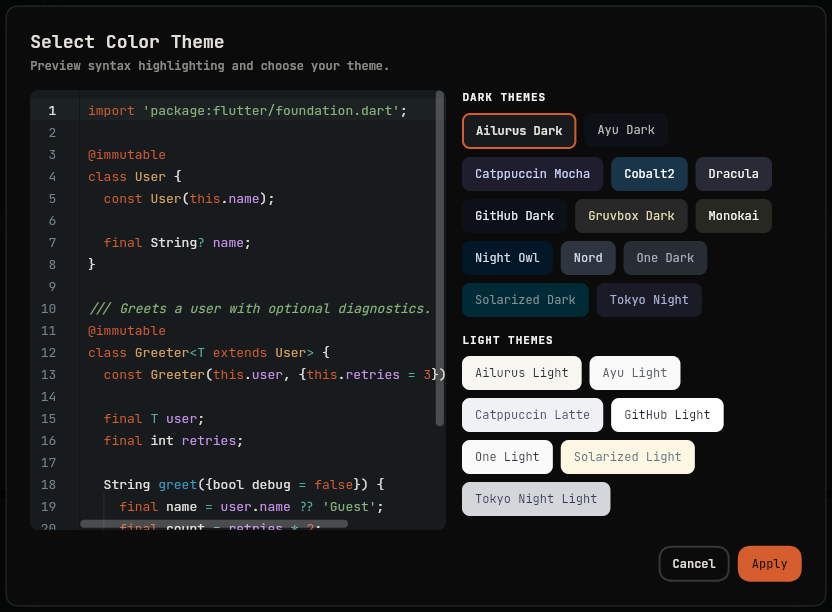Click the @immutable annotation on line 3
The height and width of the screenshot is (612, 832).
(126, 154)
